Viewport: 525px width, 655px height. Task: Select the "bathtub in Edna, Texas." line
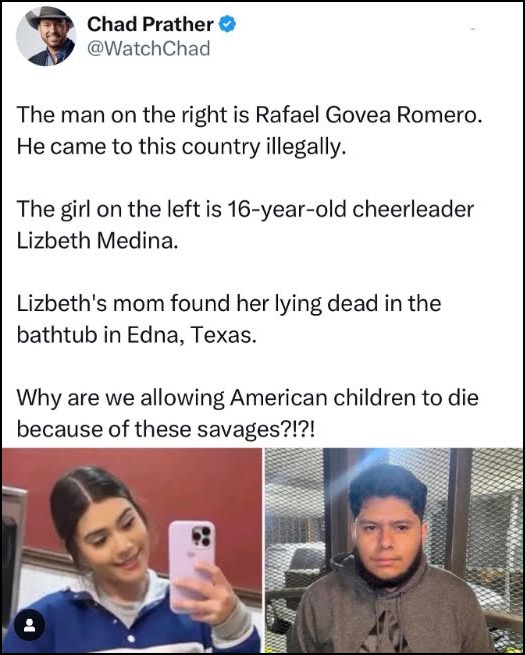click(136, 335)
